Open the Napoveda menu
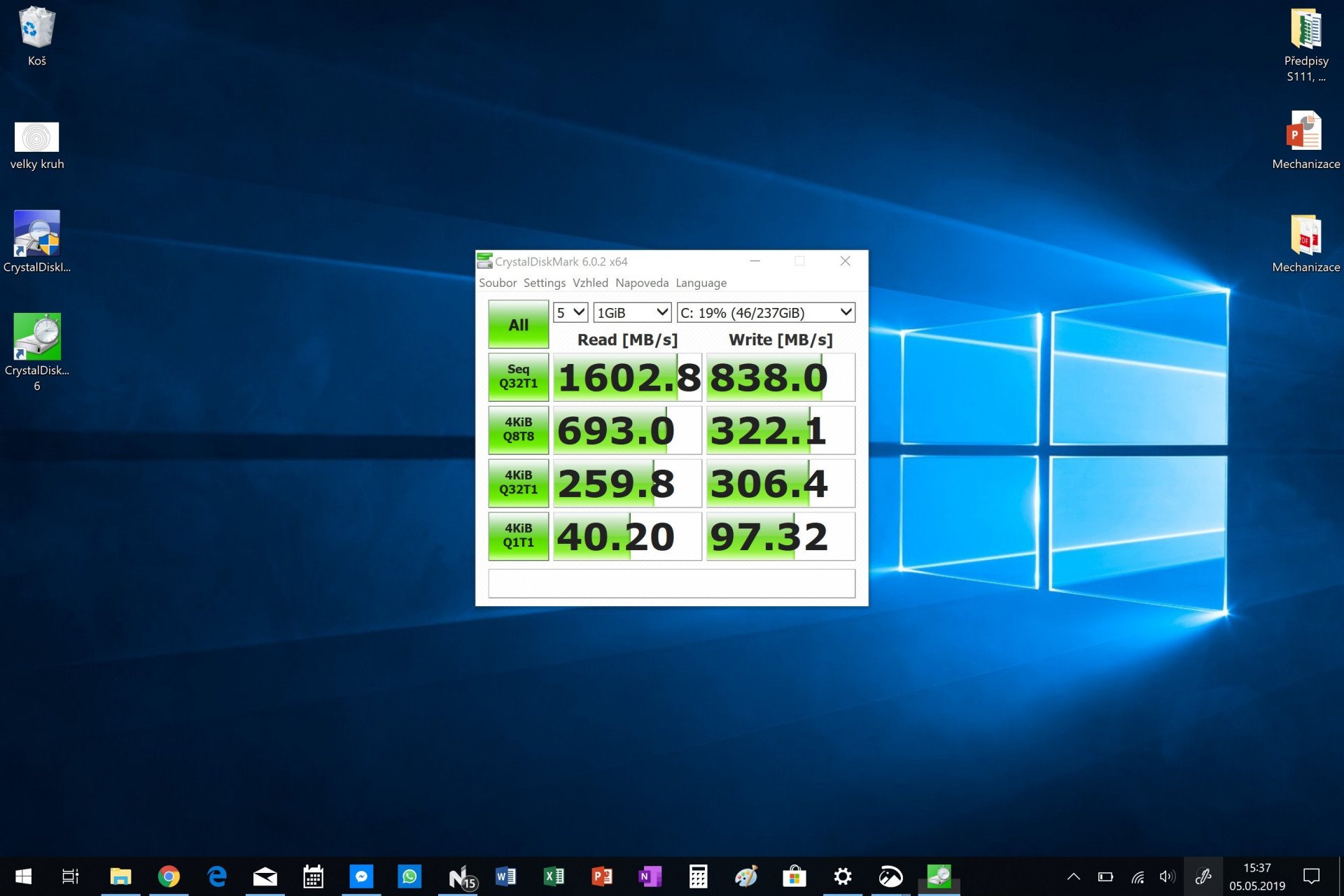This screenshot has height=896, width=1344. click(x=642, y=283)
